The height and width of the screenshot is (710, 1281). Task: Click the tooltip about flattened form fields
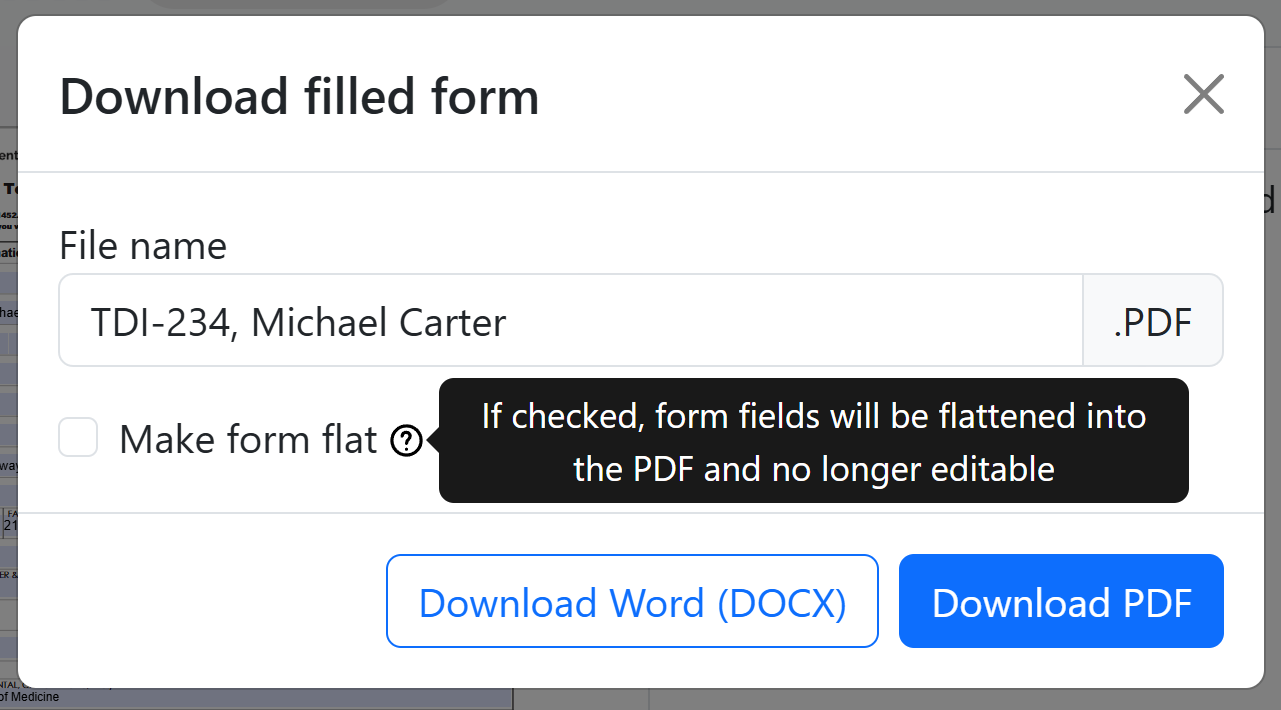[813, 440]
